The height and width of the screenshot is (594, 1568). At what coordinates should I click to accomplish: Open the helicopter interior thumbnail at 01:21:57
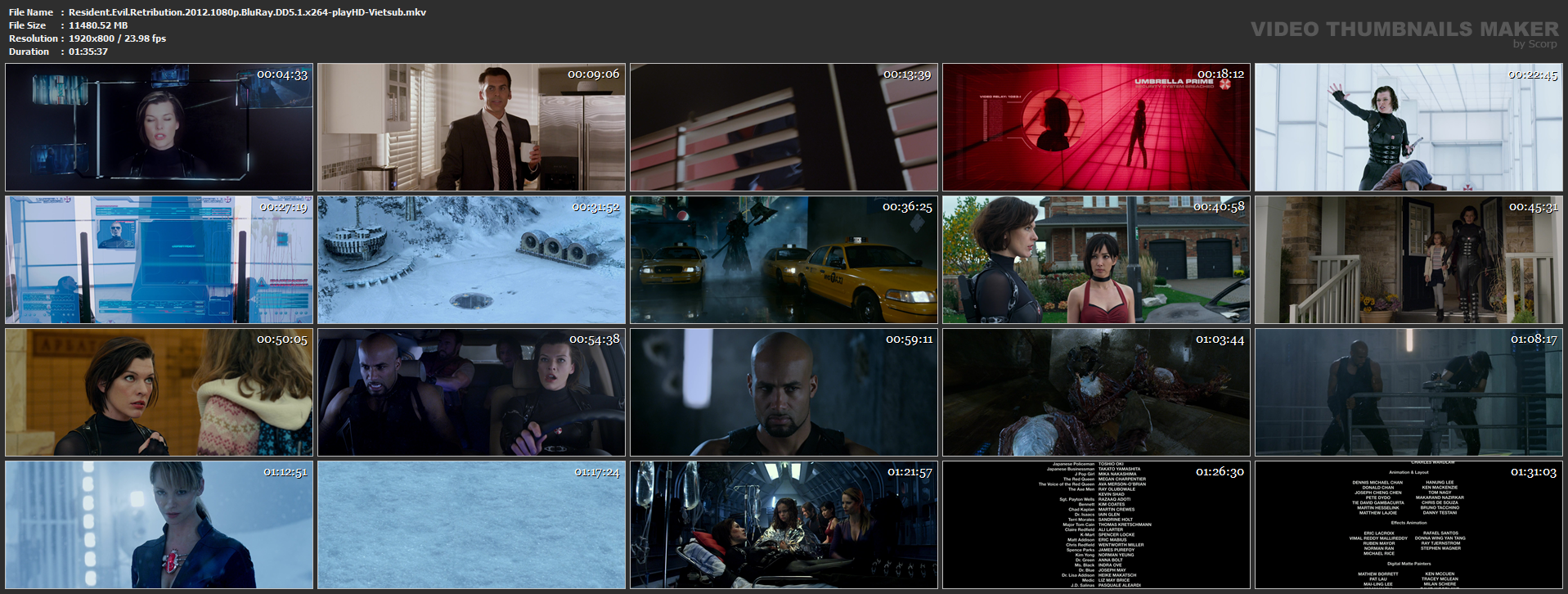tap(784, 525)
